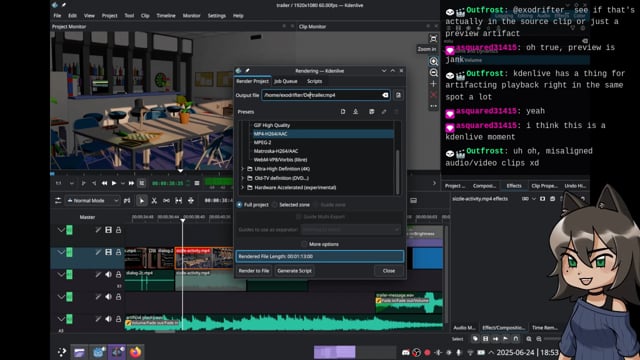Open the Time Remapping tab
The image size is (640, 360).
click(544, 327)
